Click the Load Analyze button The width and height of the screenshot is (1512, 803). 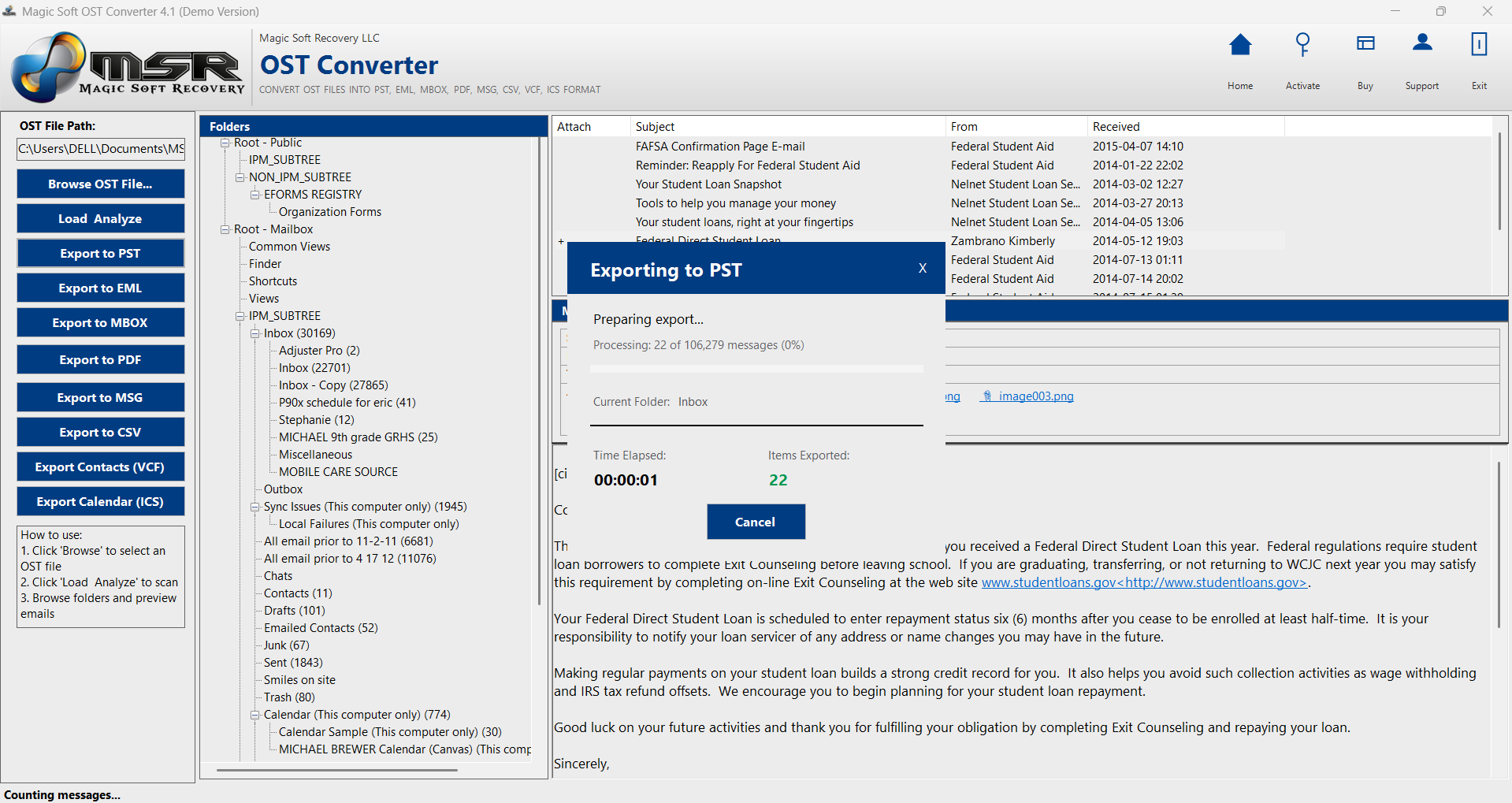tap(101, 218)
